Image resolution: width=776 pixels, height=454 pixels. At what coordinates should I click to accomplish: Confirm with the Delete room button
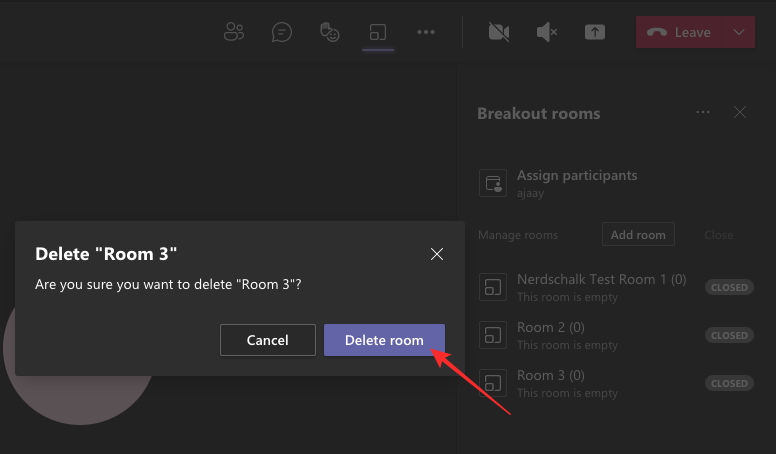pos(384,340)
